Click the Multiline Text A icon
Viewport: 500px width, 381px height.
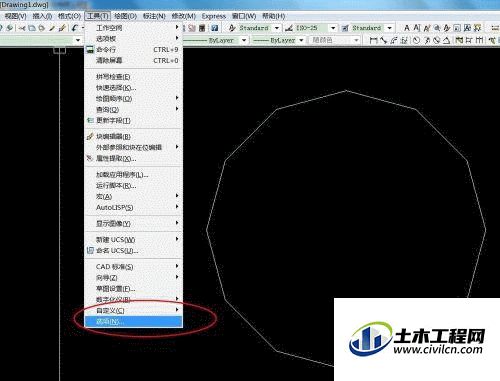tap(407, 28)
